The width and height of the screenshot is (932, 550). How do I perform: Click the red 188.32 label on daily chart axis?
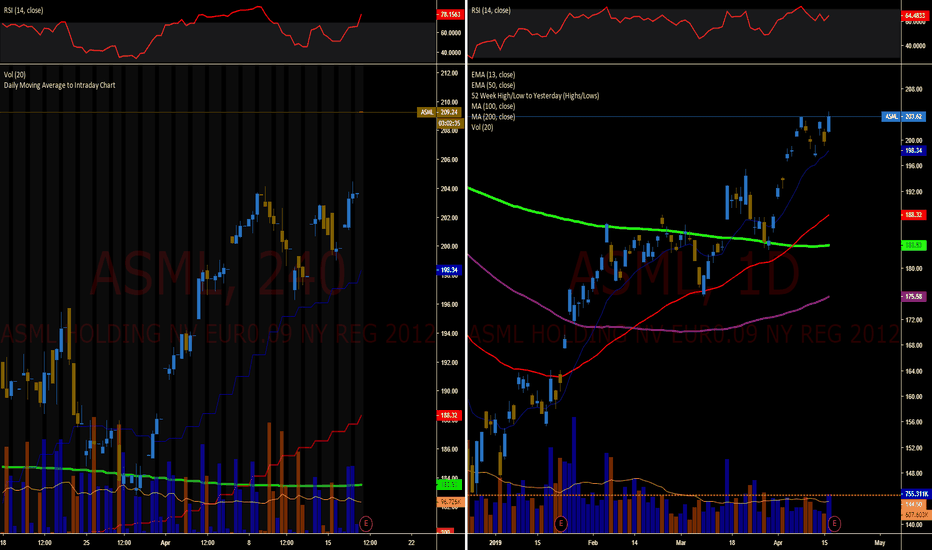[x=914, y=215]
